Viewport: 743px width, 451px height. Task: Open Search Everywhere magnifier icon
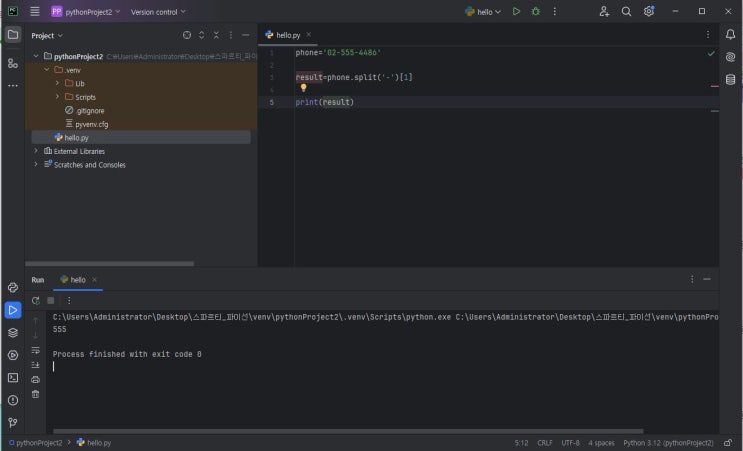(626, 11)
